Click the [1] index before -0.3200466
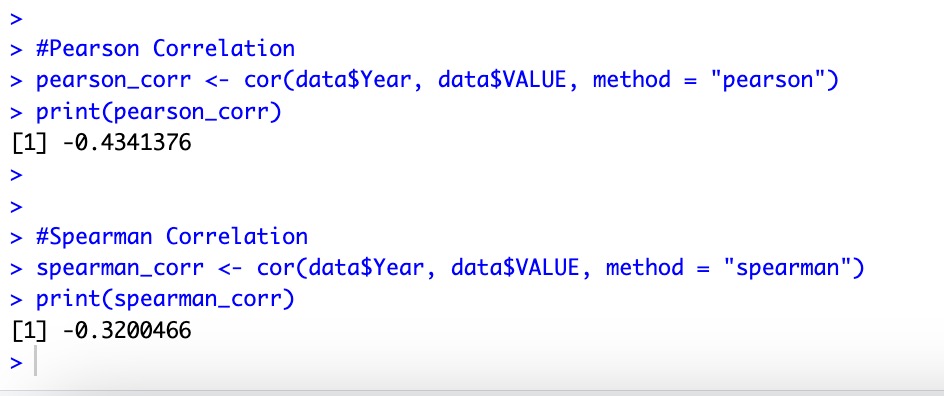The width and height of the screenshot is (944, 396). point(28,331)
